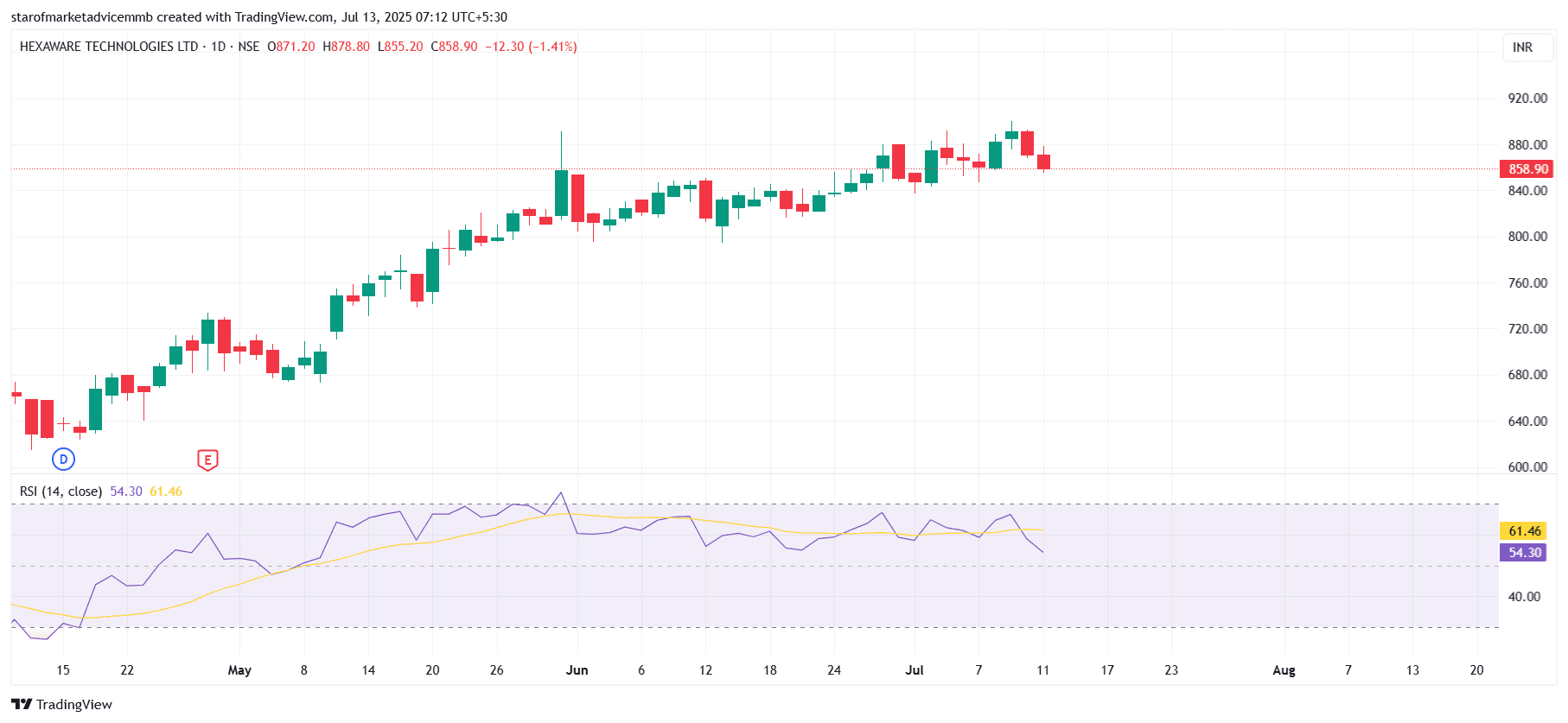This screenshot has height=723, width=1568.
Task: Click the yellow 61.46 RSI axis tag
Action: [x=1524, y=531]
